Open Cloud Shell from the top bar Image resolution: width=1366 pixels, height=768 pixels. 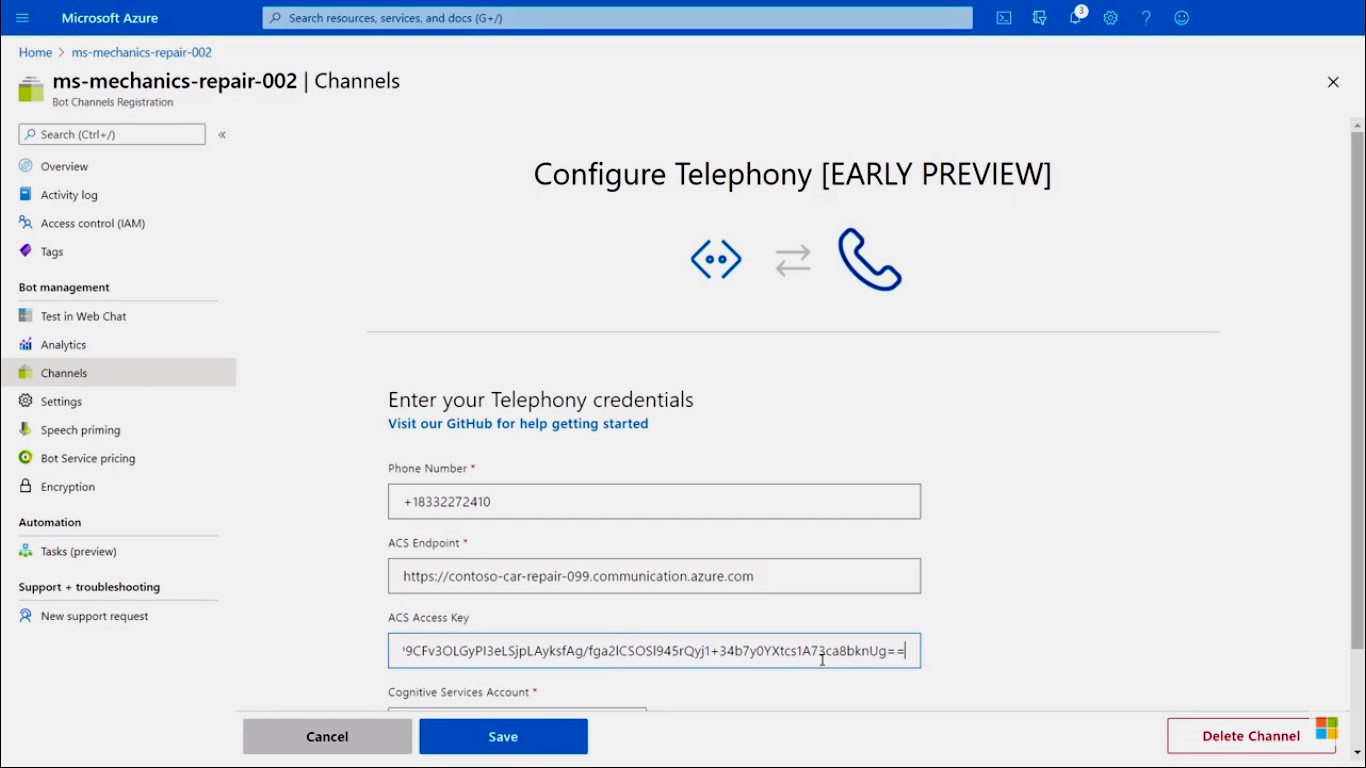click(x=1004, y=18)
